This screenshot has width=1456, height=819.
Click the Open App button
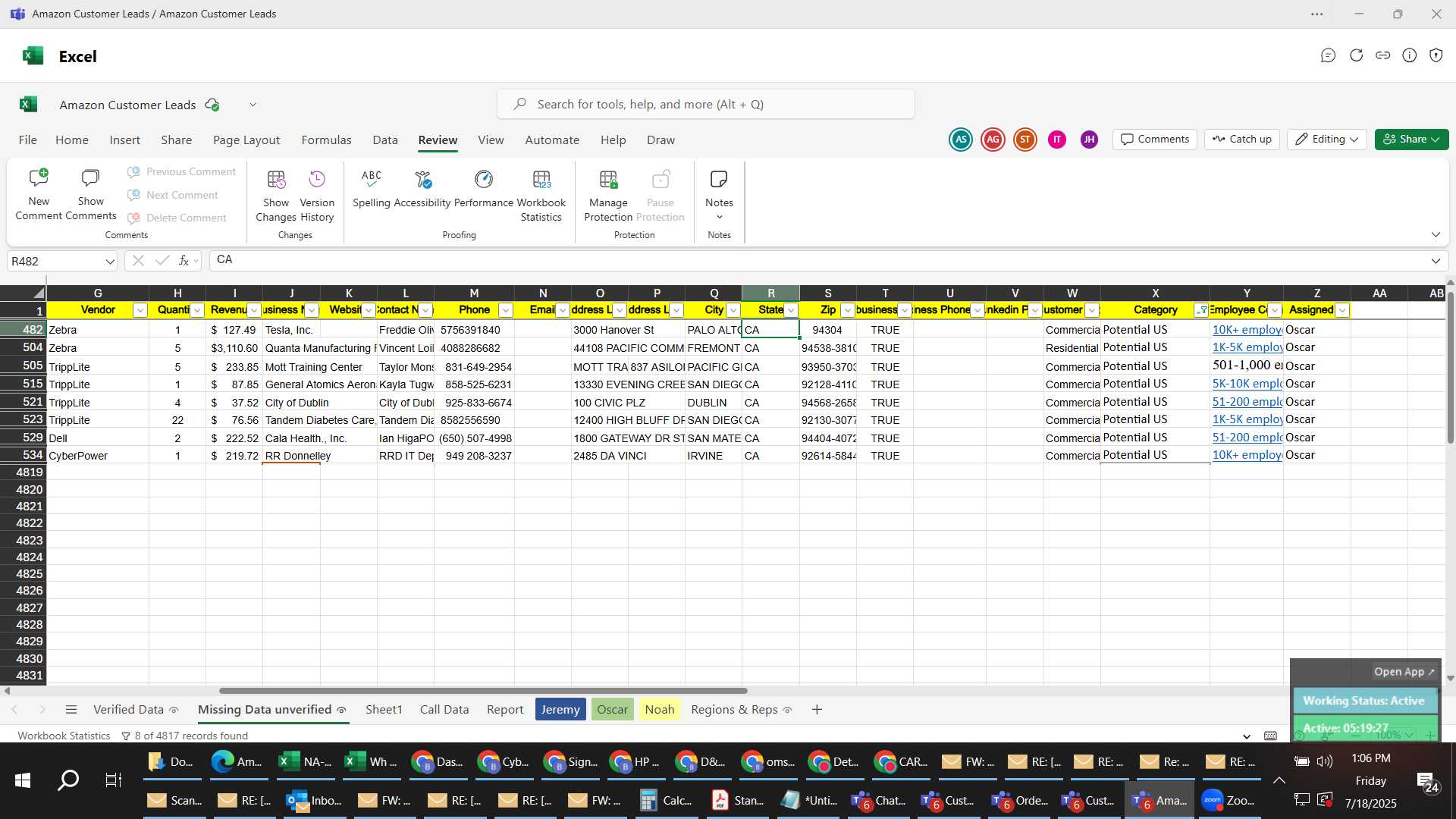[x=1404, y=672]
